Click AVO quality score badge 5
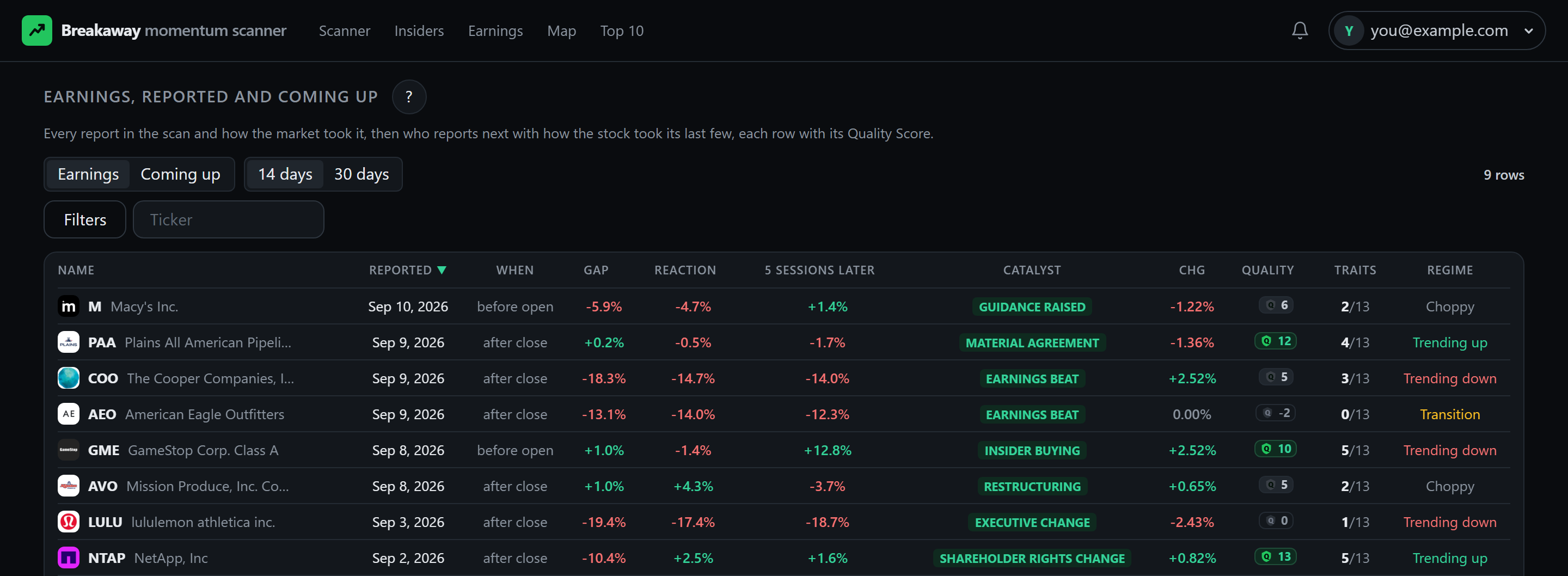 coord(1276,485)
